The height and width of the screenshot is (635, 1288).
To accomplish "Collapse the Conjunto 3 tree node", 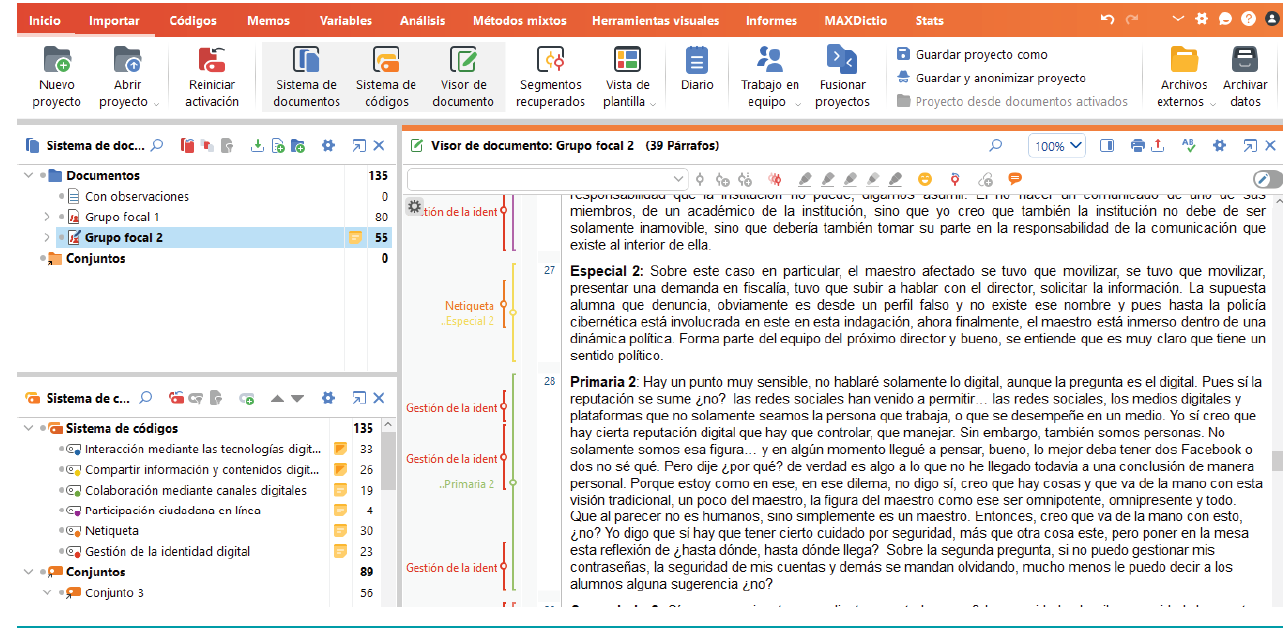I will [x=46, y=593].
